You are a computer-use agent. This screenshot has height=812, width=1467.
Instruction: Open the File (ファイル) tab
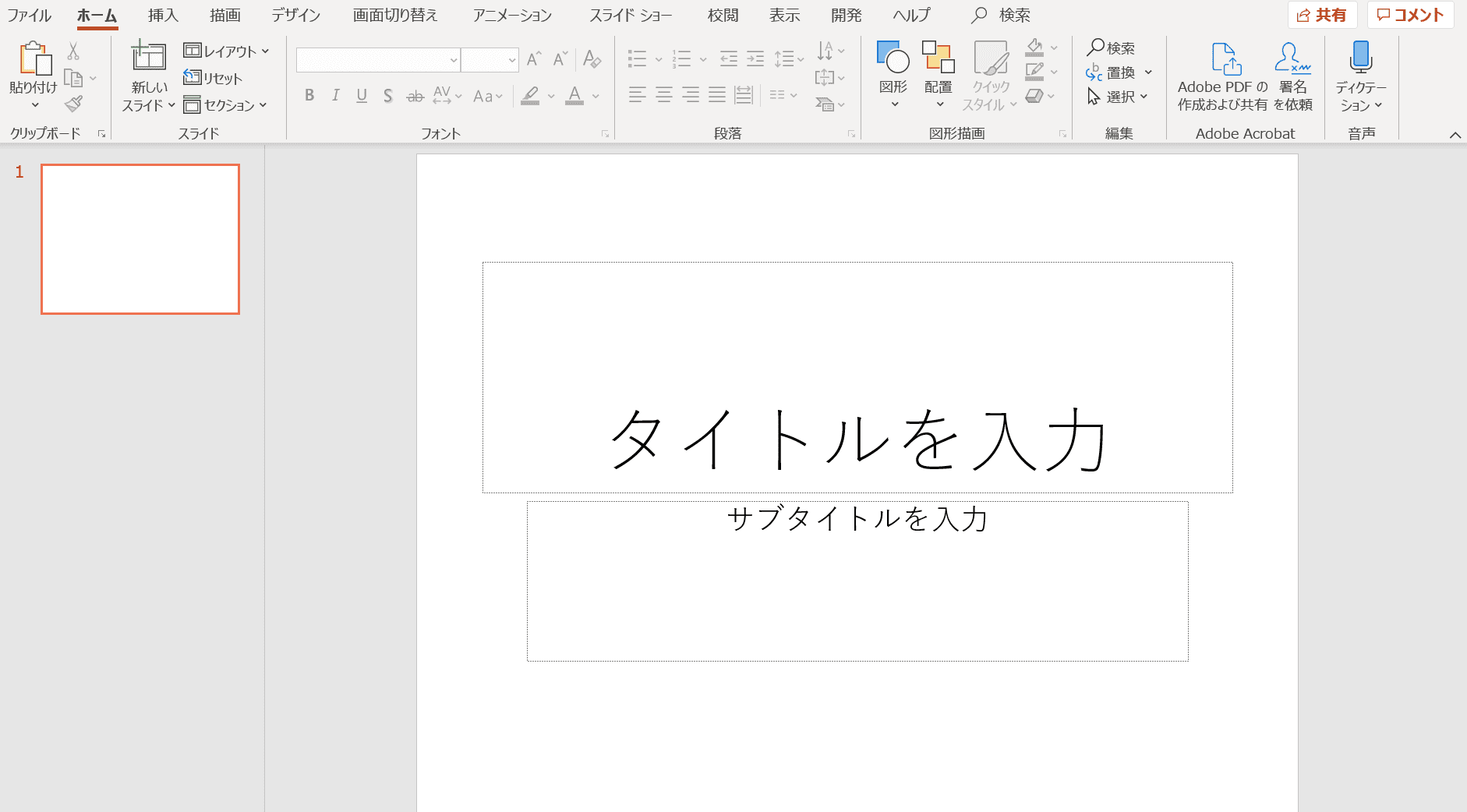pyautogui.click(x=29, y=16)
